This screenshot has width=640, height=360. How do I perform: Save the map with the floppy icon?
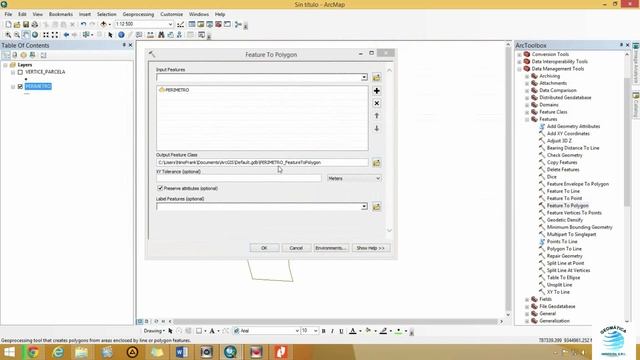(26, 24)
